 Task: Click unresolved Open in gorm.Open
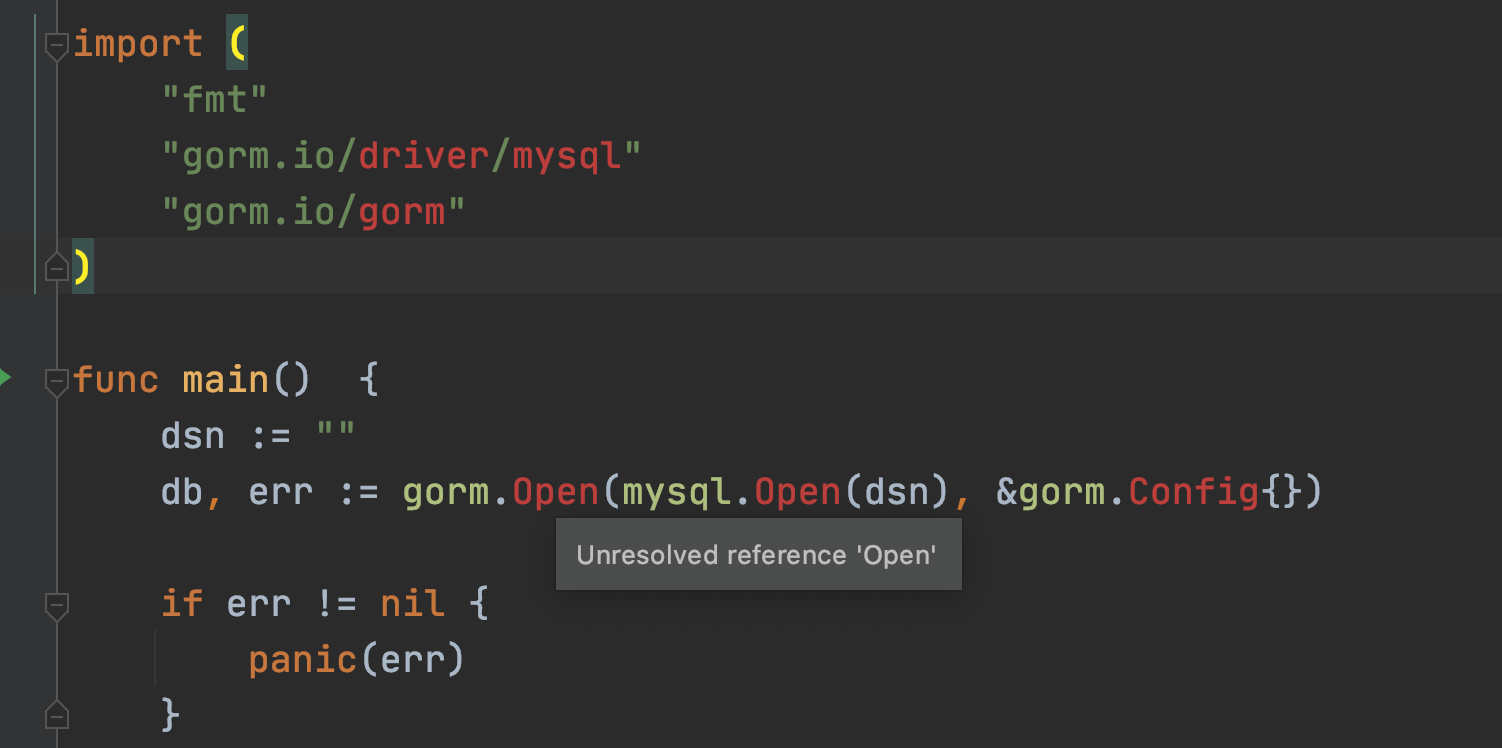click(554, 492)
